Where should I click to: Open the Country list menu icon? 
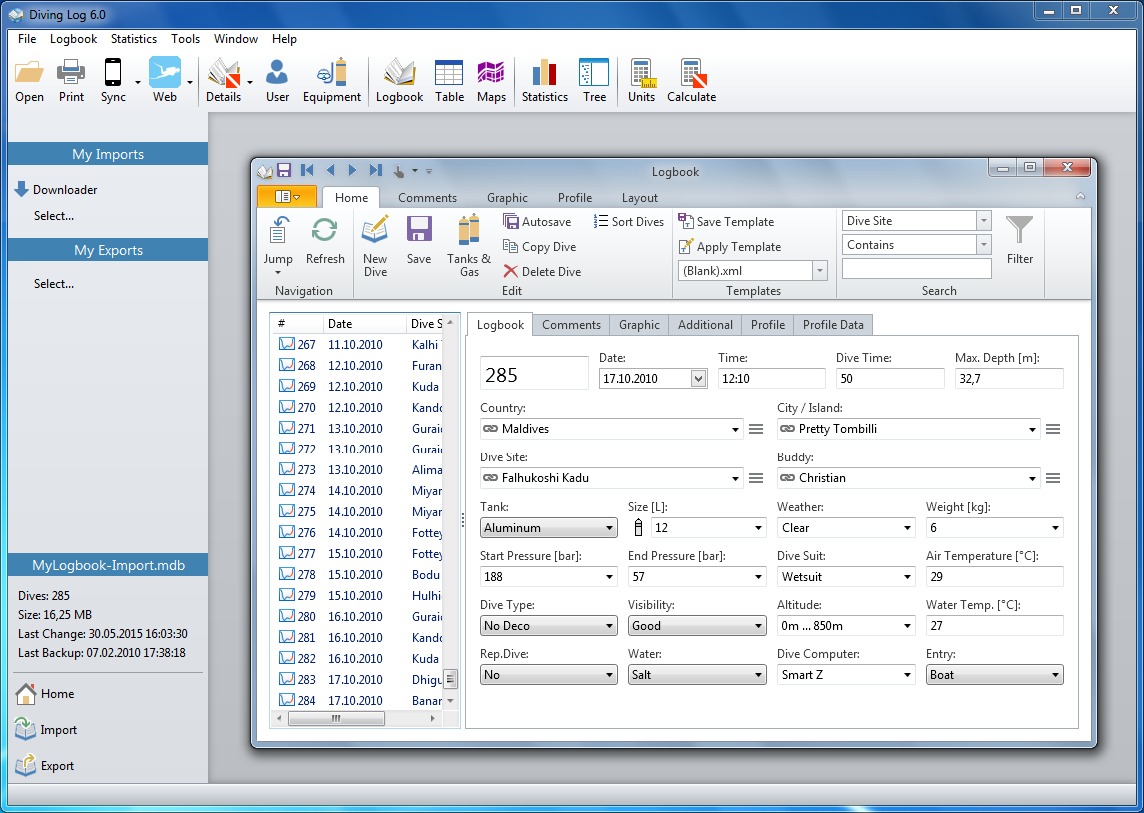point(756,429)
